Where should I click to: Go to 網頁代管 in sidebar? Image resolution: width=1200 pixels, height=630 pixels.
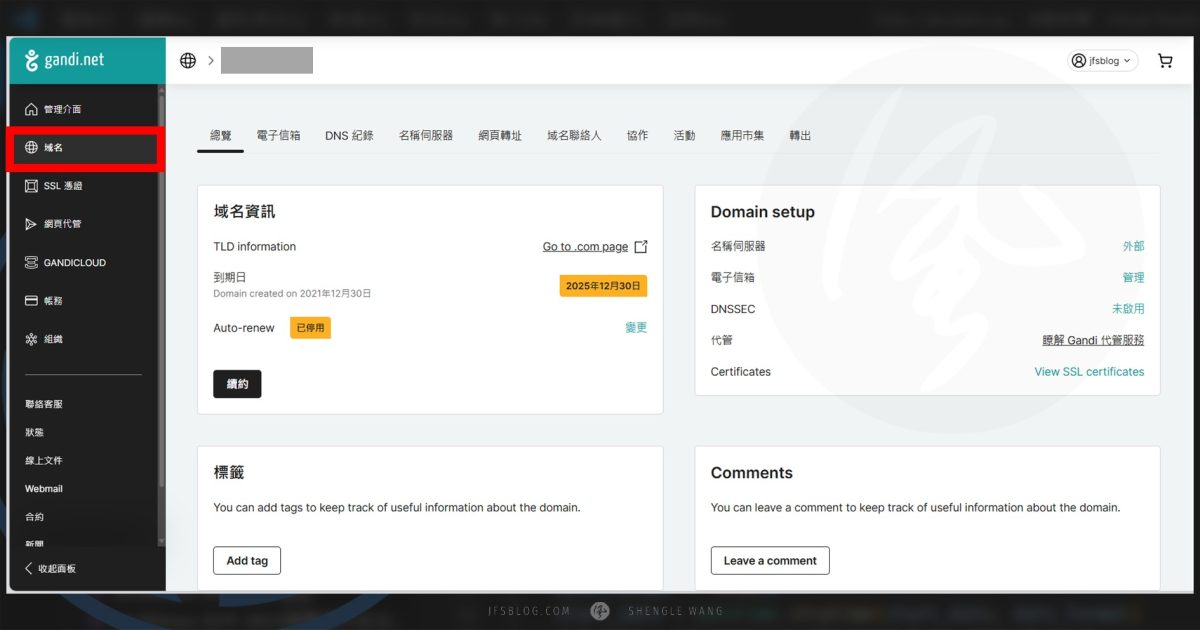(x=62, y=224)
